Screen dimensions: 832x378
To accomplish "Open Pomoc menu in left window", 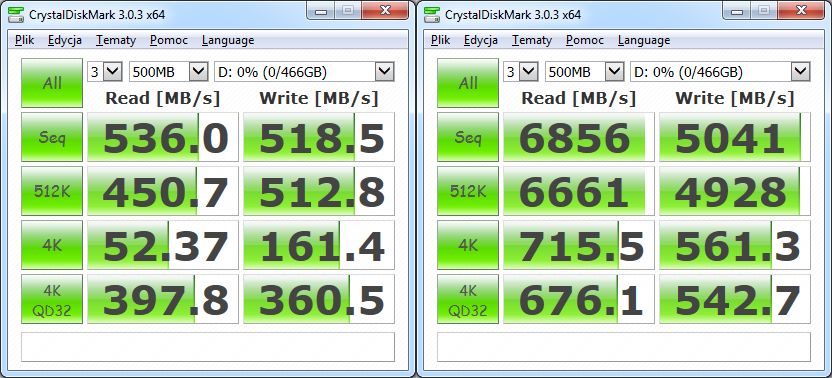I will click(x=169, y=40).
